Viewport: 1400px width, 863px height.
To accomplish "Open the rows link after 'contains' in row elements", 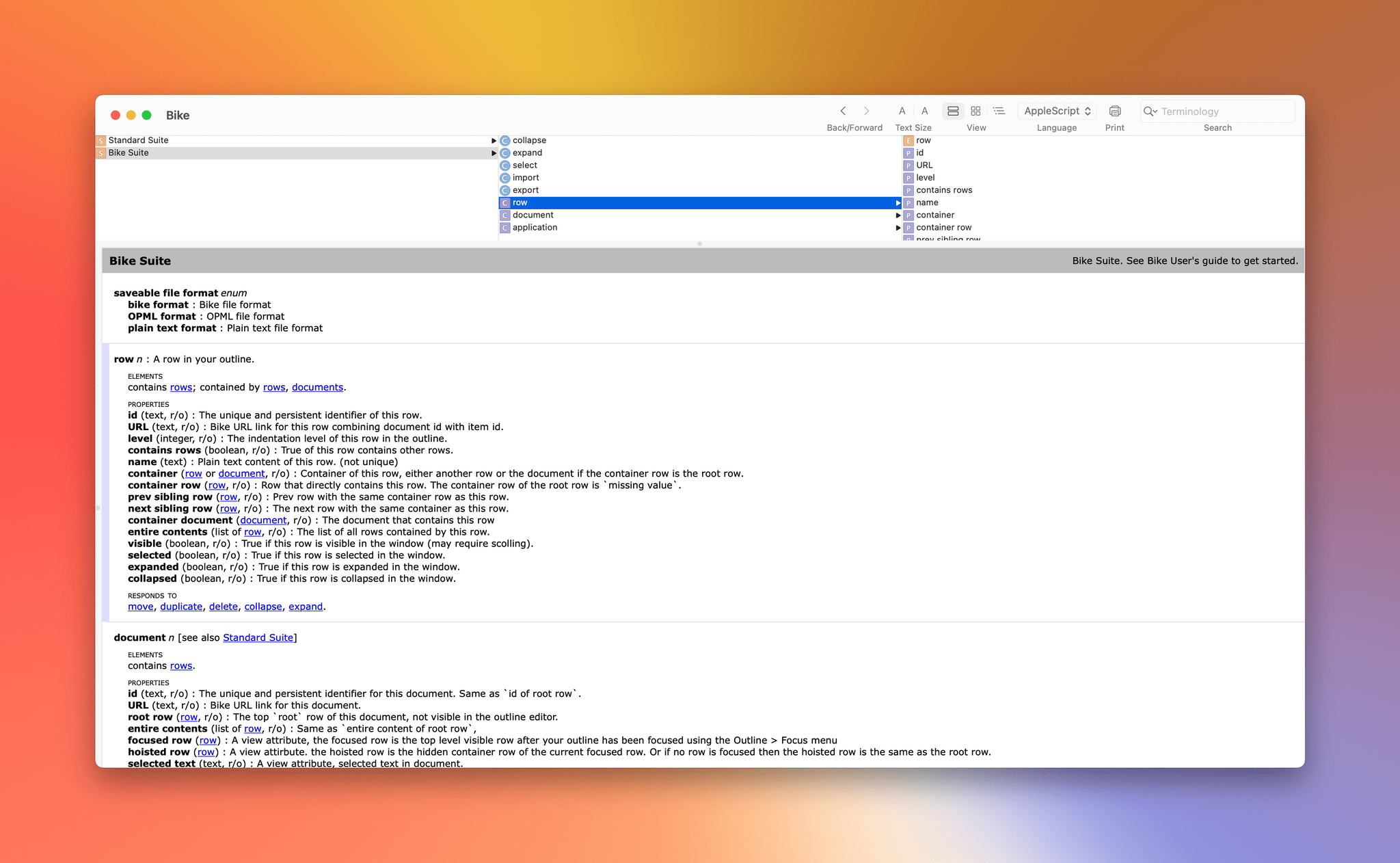I will (x=181, y=387).
